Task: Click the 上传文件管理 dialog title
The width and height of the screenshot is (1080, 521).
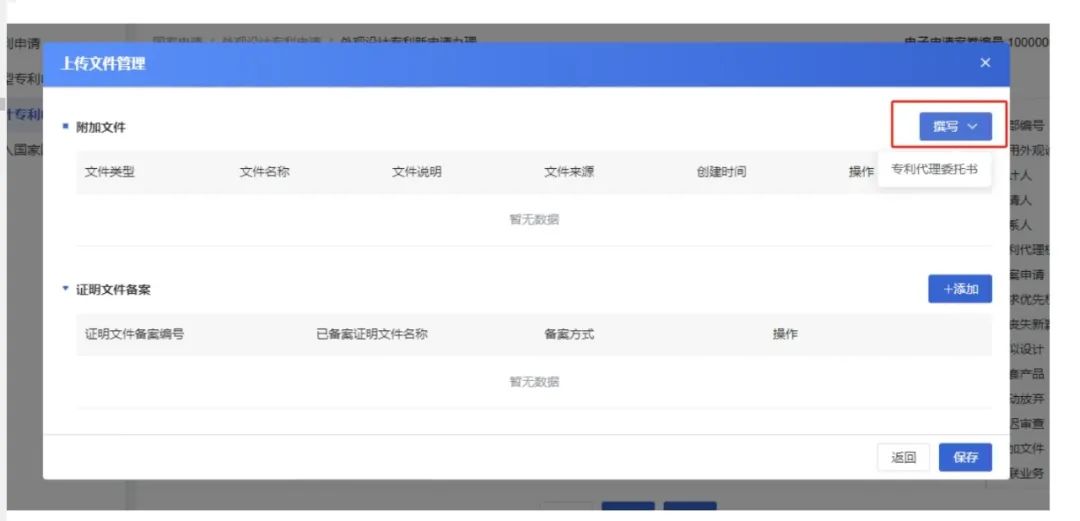Action: click(x=104, y=64)
